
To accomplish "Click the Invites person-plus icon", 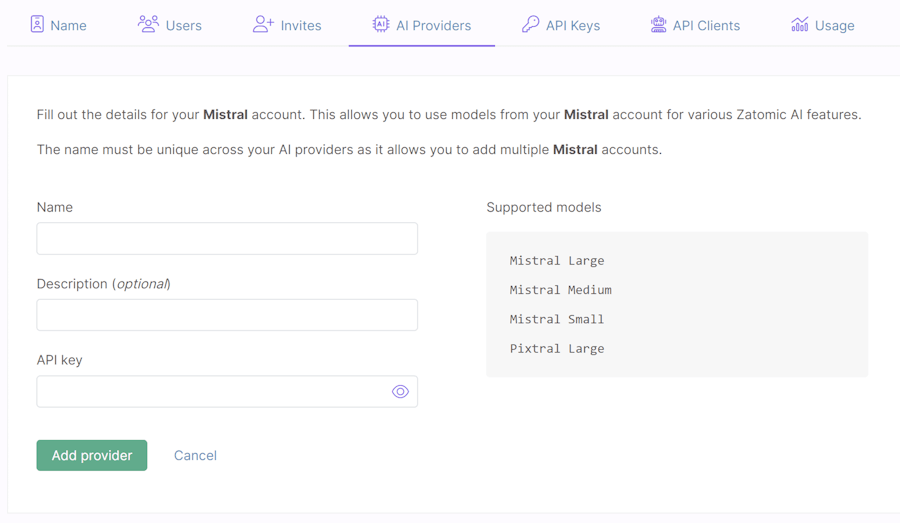I will (263, 24).
